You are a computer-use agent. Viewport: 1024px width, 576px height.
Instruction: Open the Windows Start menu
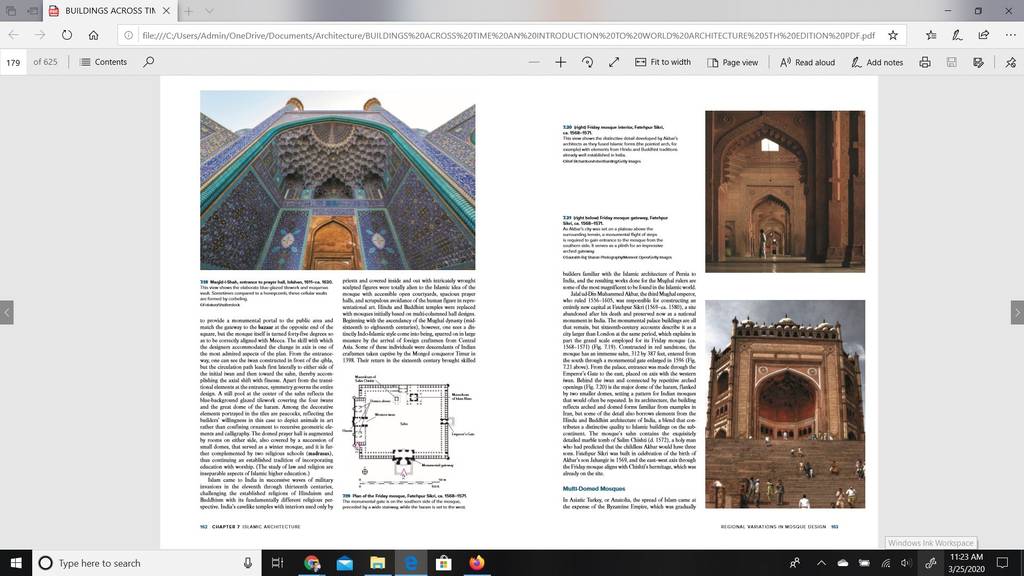16,563
